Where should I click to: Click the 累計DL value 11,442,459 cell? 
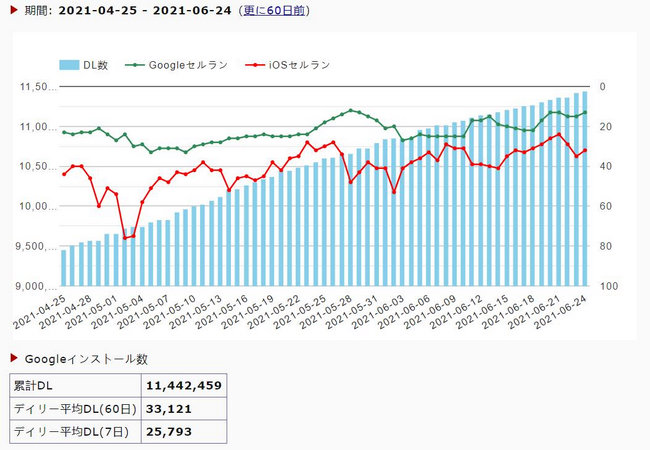click(184, 385)
